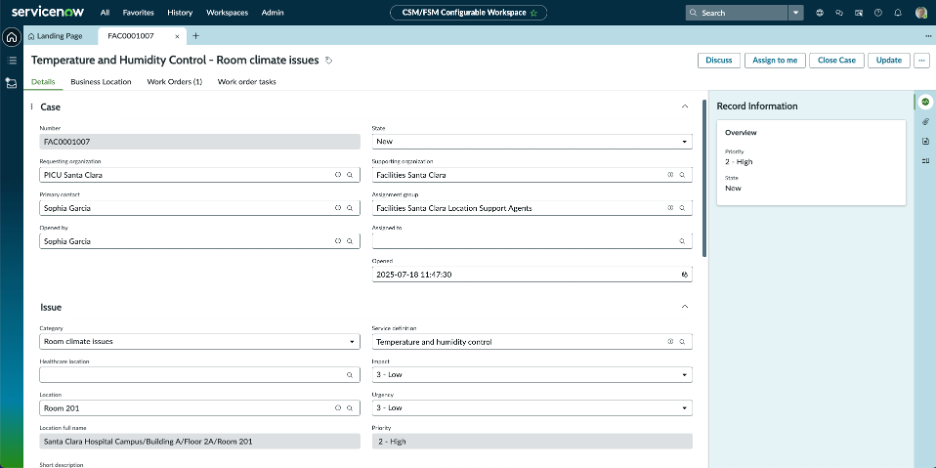936x468 pixels.
Task: Preview the Requesting organization PICU Santa Clara record
Action: point(338,175)
